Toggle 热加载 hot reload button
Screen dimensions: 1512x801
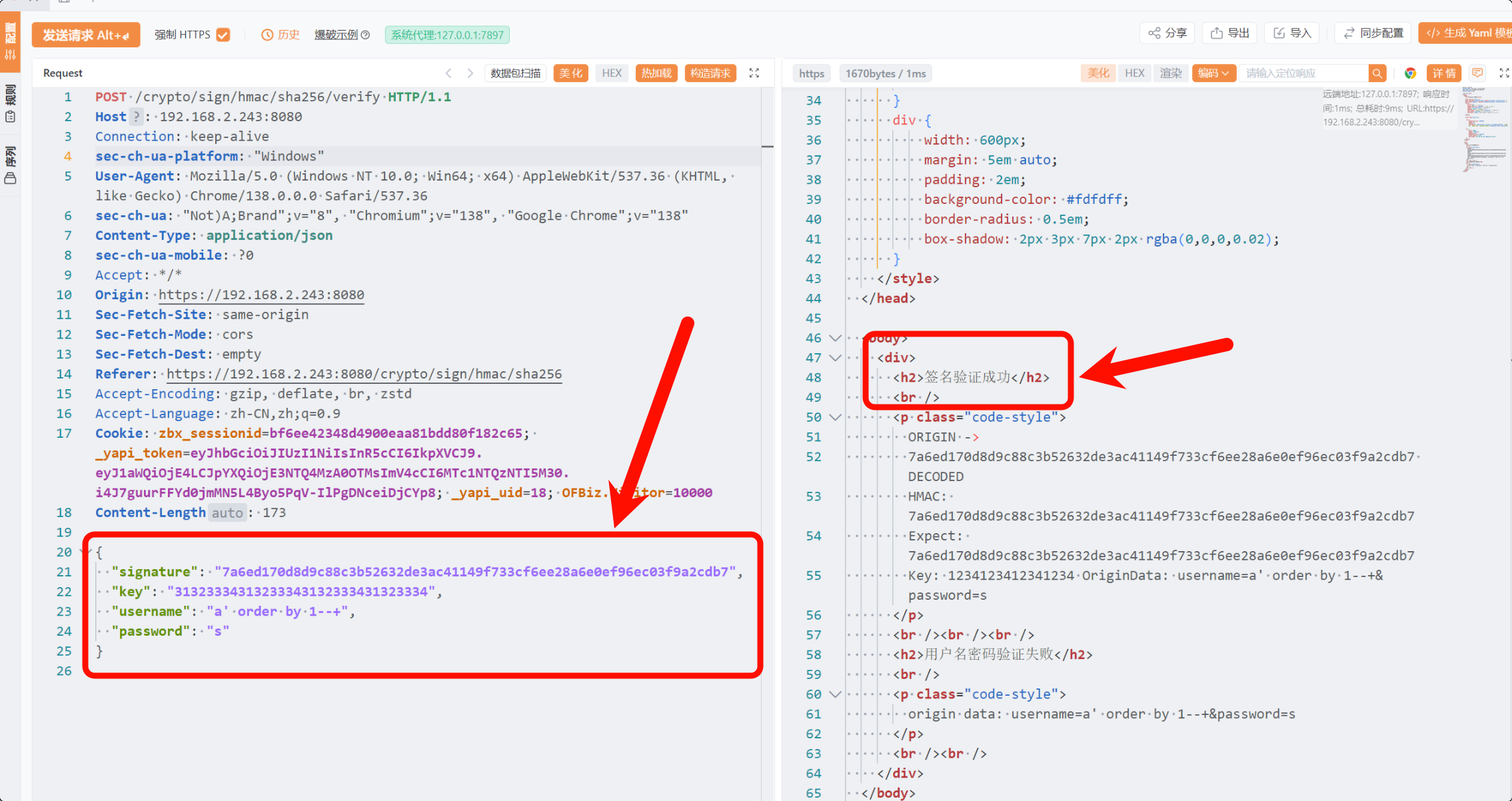coord(656,73)
